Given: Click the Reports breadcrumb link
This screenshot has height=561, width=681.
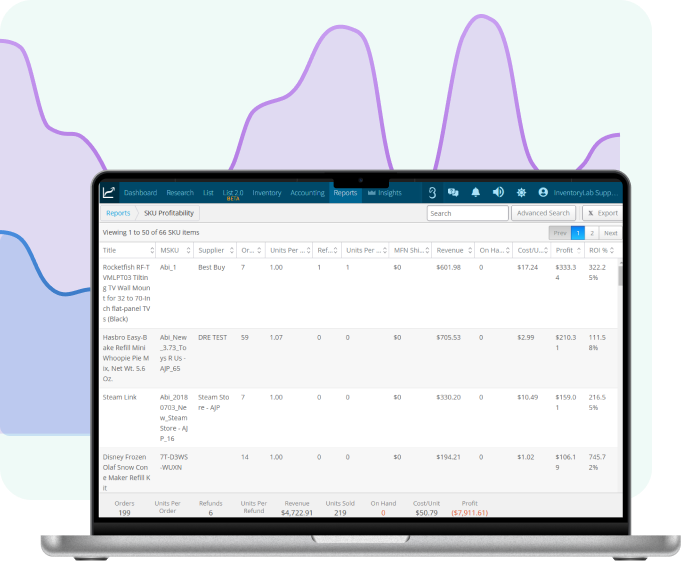Looking at the screenshot, I should [118, 213].
